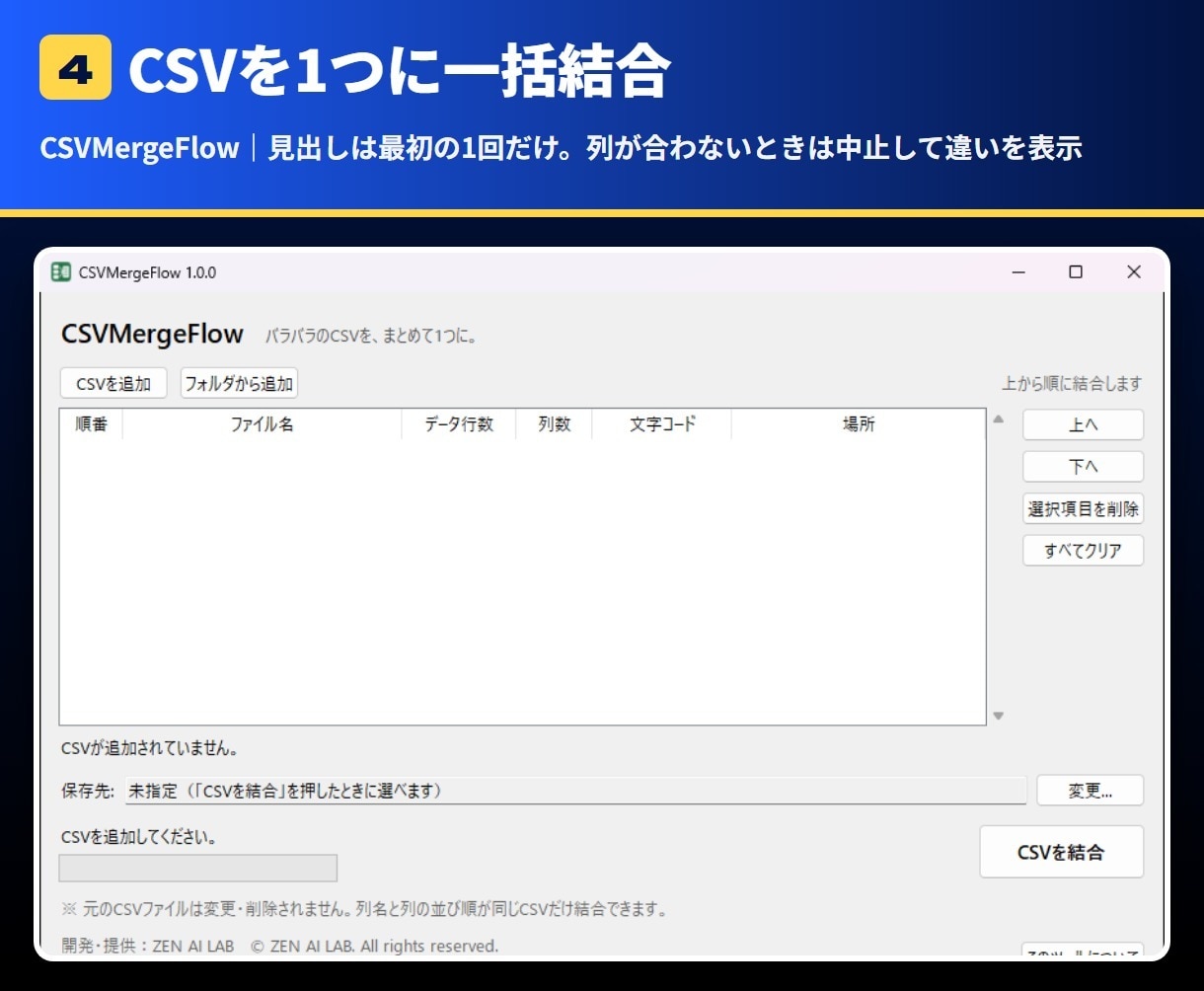
Task: Click the CSVMergeFlow title bar app icon
Action: [61, 272]
